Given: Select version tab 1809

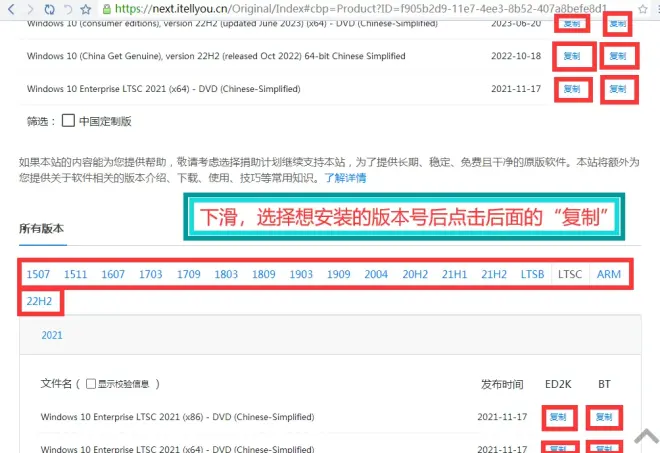Looking at the screenshot, I should pyautogui.click(x=263, y=274).
